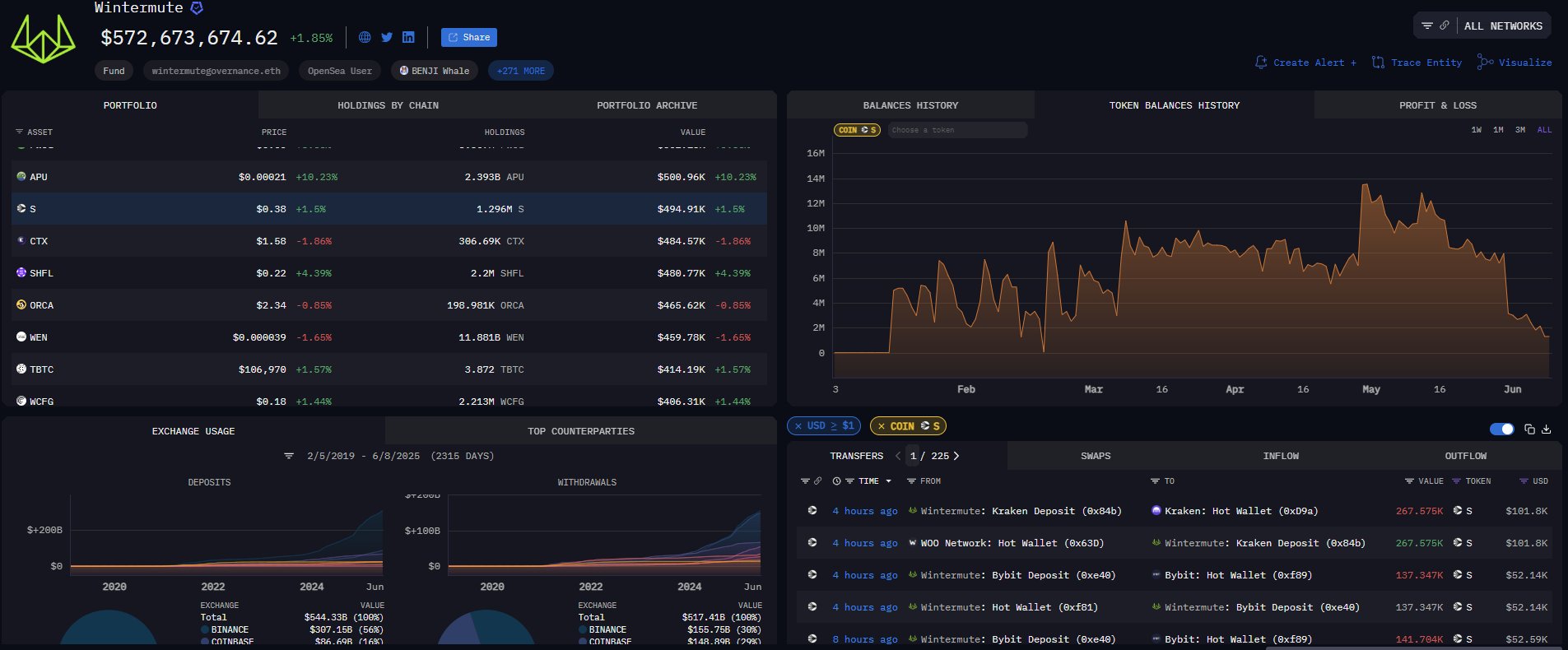Go to the next transfers page arrow

click(956, 456)
